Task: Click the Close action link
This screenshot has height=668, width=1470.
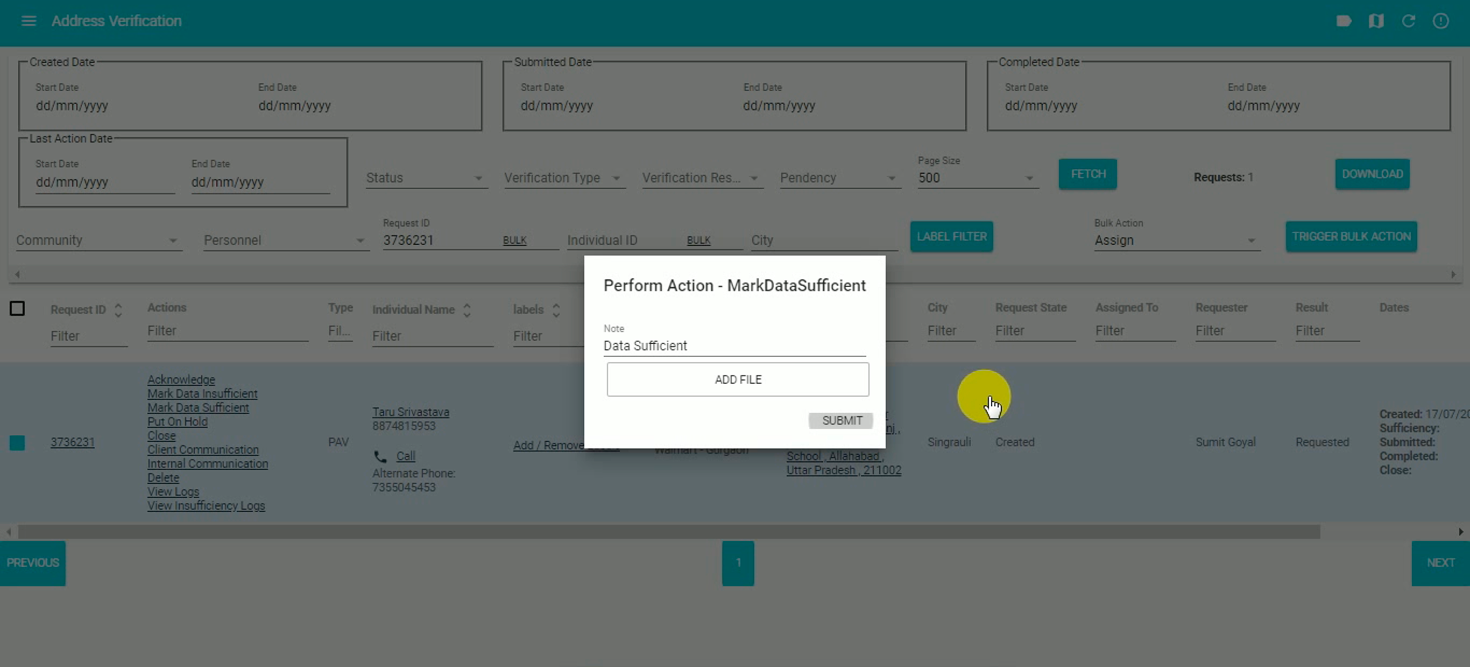Action: [161, 436]
